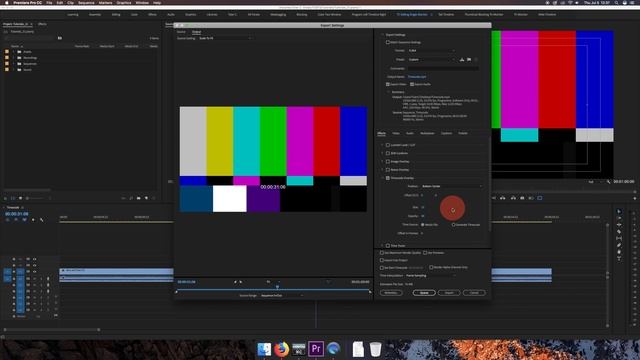Open the Timecode Position dropdown

451,186
